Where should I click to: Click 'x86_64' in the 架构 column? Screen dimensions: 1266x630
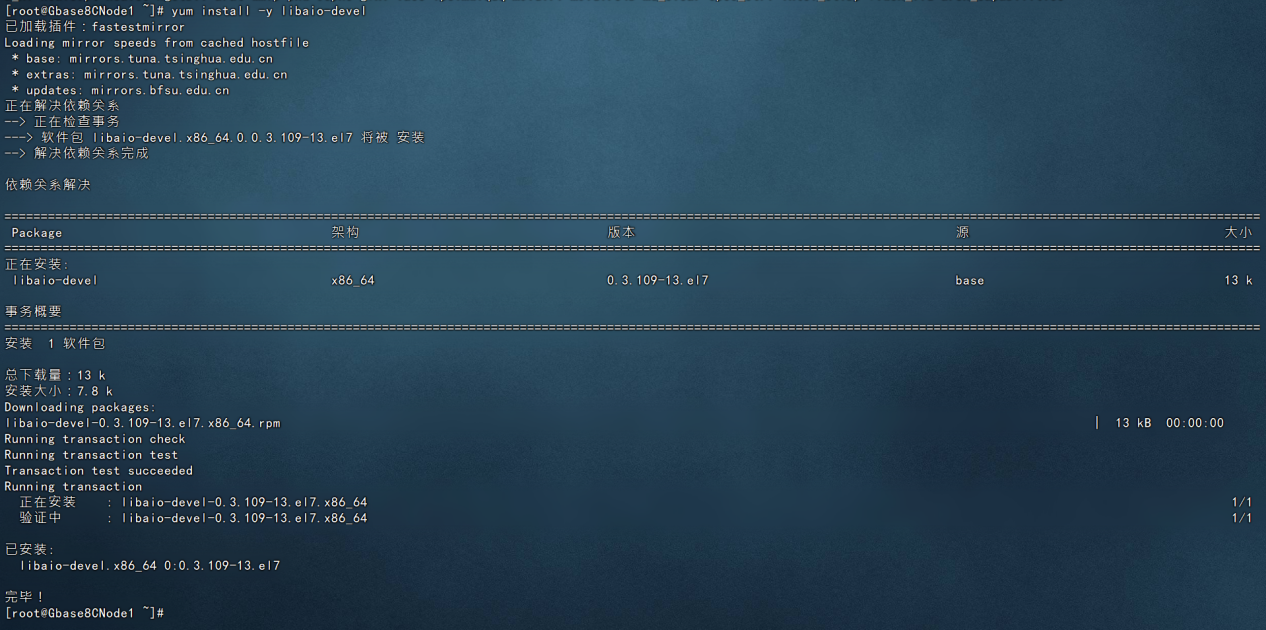tap(353, 281)
